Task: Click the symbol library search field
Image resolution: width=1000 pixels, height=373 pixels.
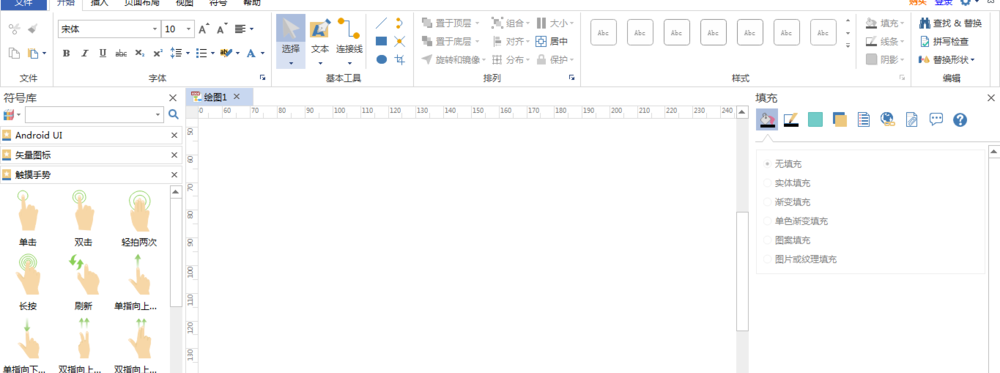Action: (94, 115)
